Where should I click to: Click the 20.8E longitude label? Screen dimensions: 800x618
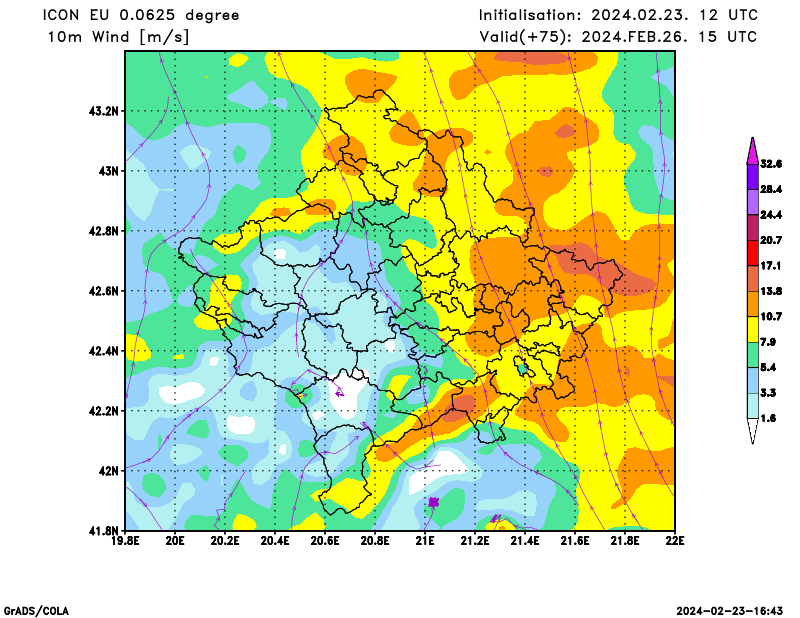[x=375, y=541]
